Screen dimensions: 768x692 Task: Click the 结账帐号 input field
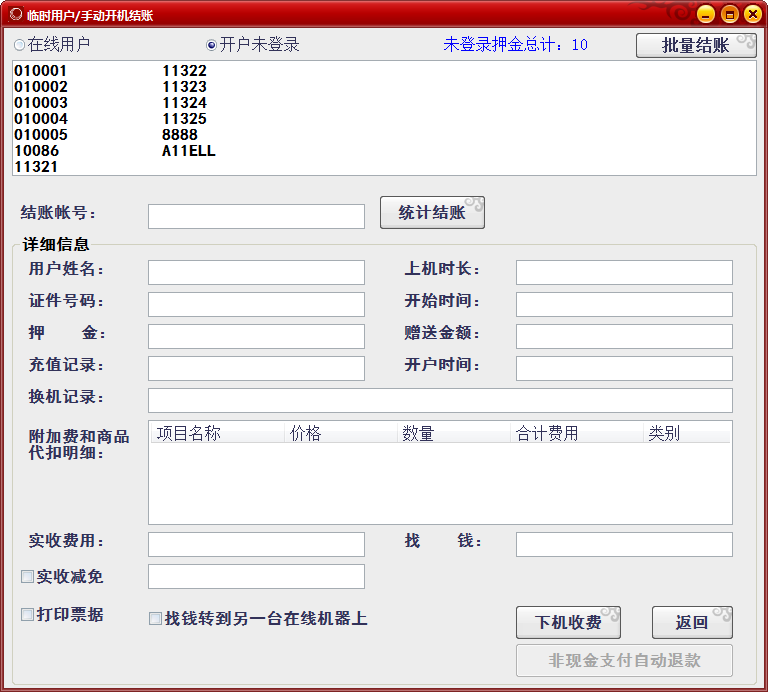tap(256, 216)
